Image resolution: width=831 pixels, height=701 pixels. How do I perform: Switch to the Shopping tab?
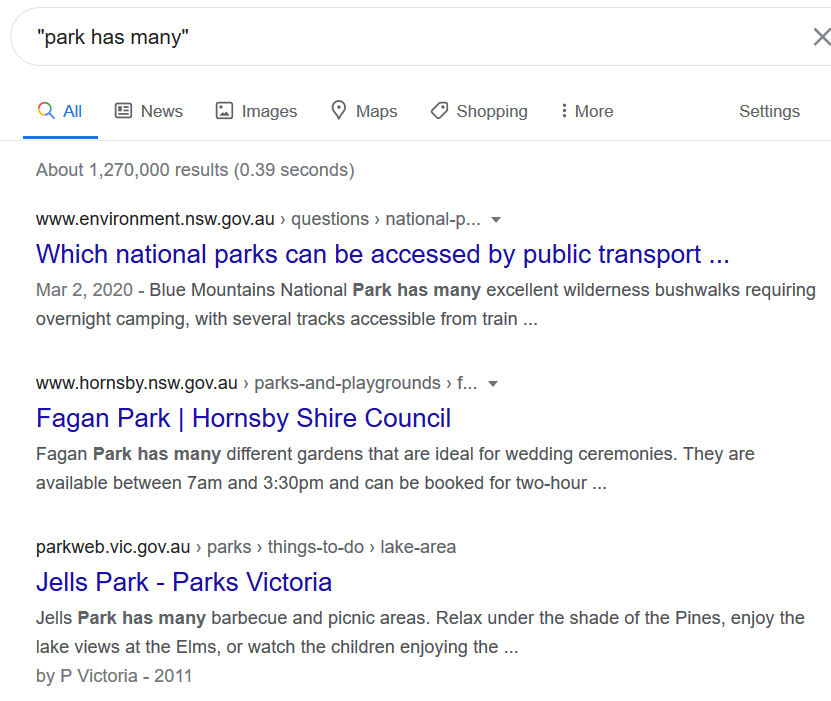click(x=479, y=111)
